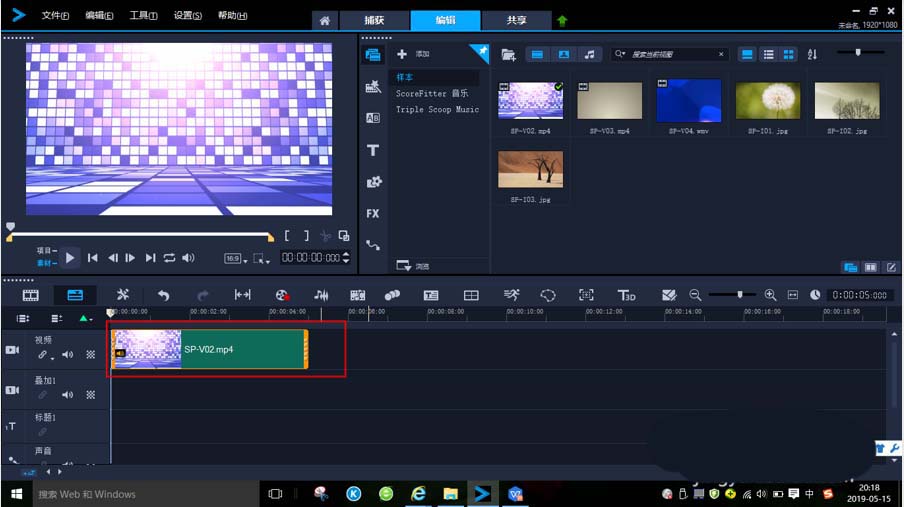This screenshot has height=507, width=904.
Task: Click the 添加 add folder button
Action: click(x=413, y=54)
